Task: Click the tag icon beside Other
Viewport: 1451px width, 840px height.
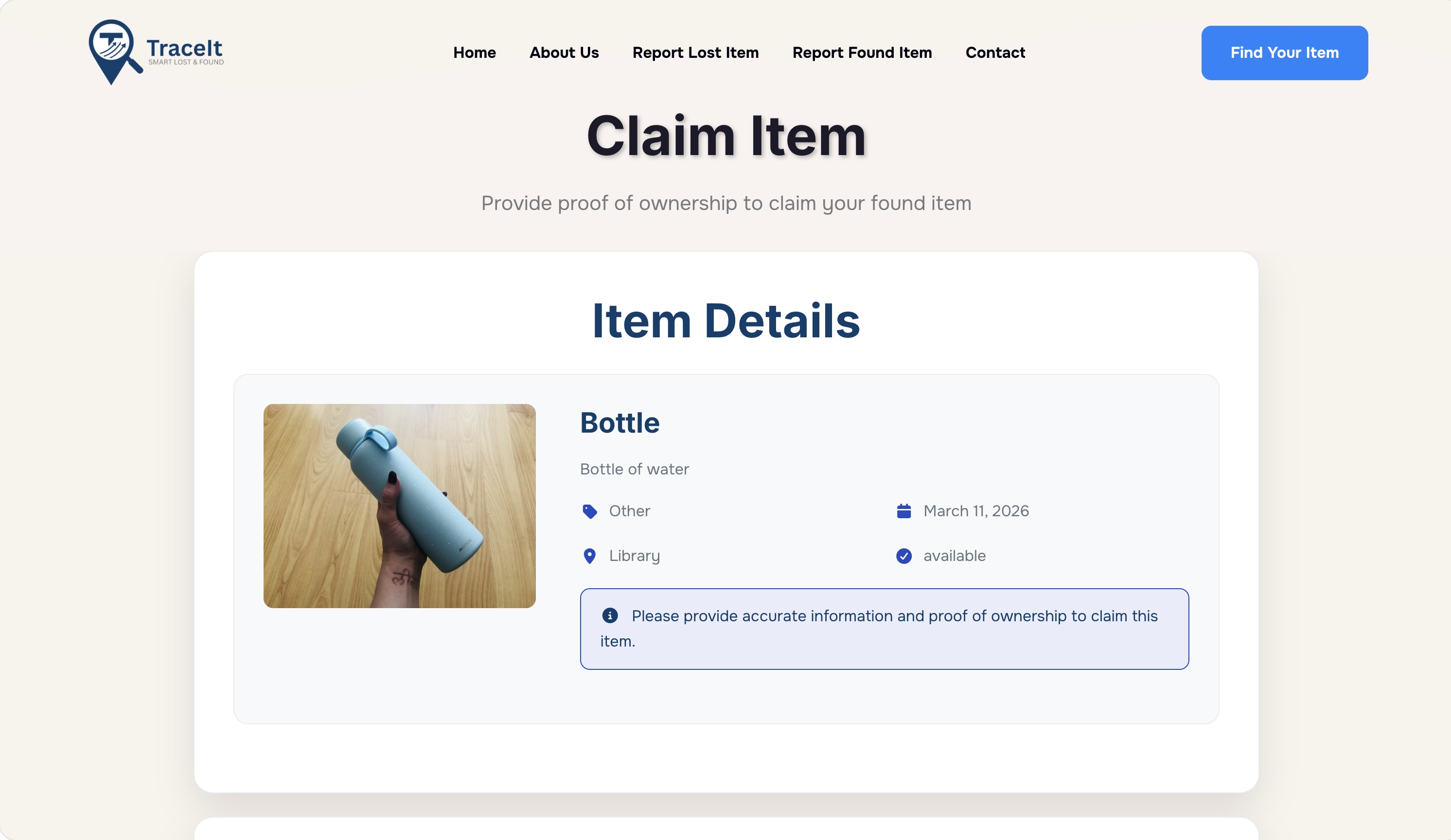Action: point(590,511)
